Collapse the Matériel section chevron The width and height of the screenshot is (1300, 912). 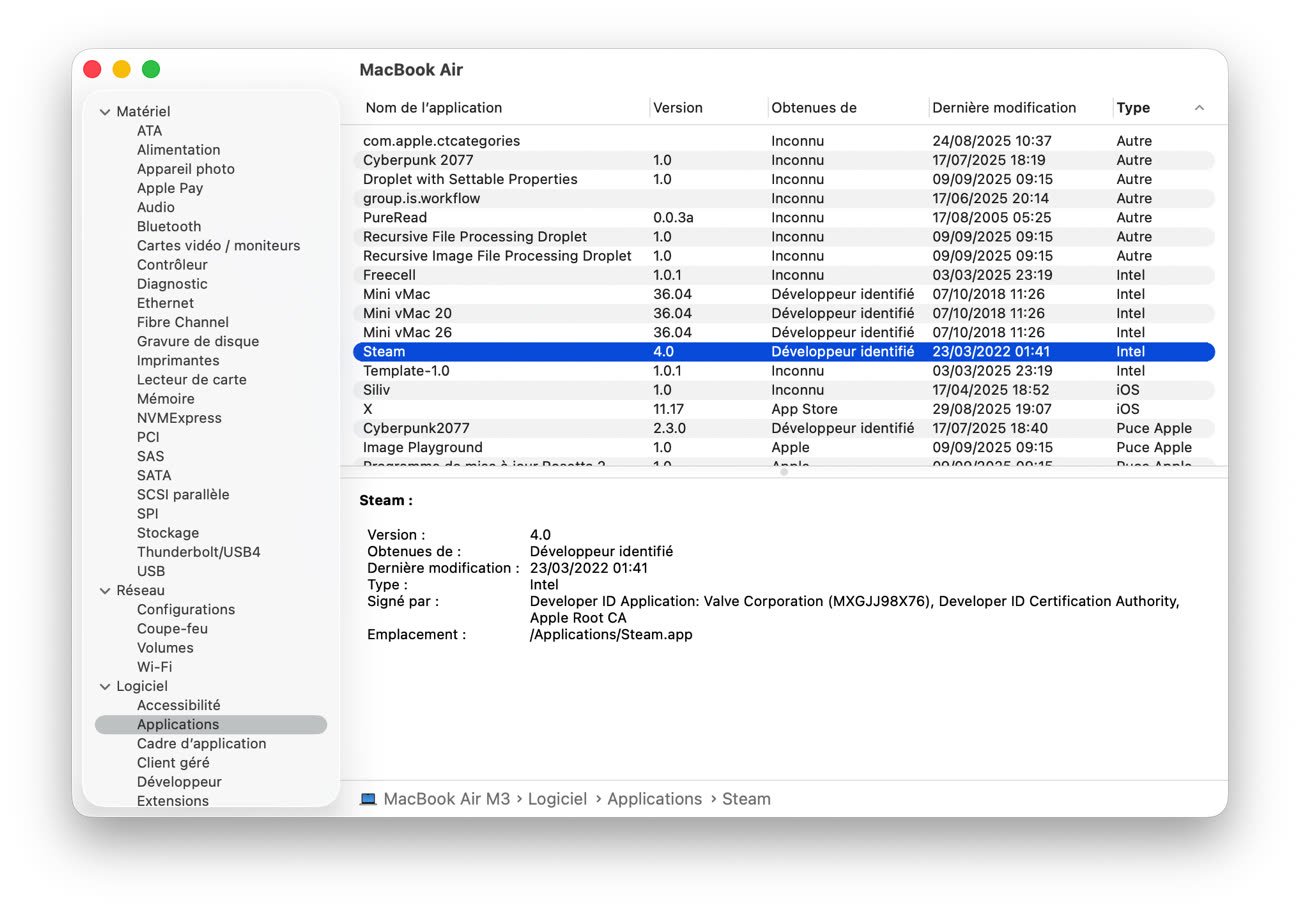[105, 112]
